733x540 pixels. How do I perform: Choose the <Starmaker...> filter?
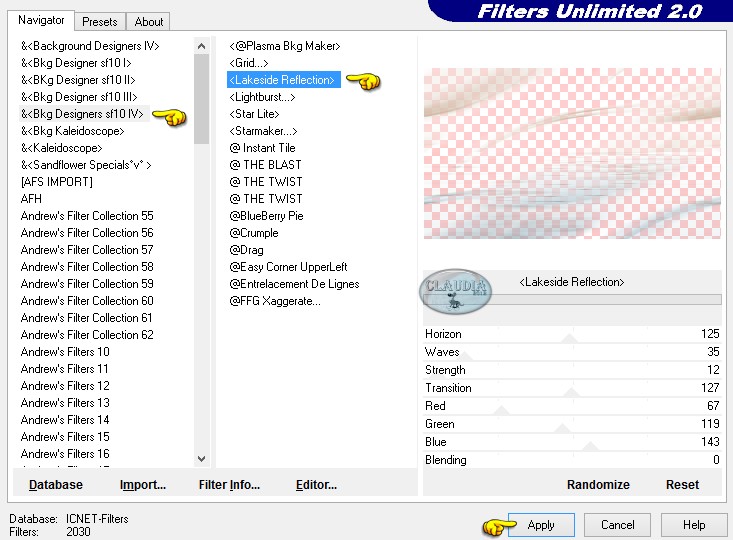[263, 131]
